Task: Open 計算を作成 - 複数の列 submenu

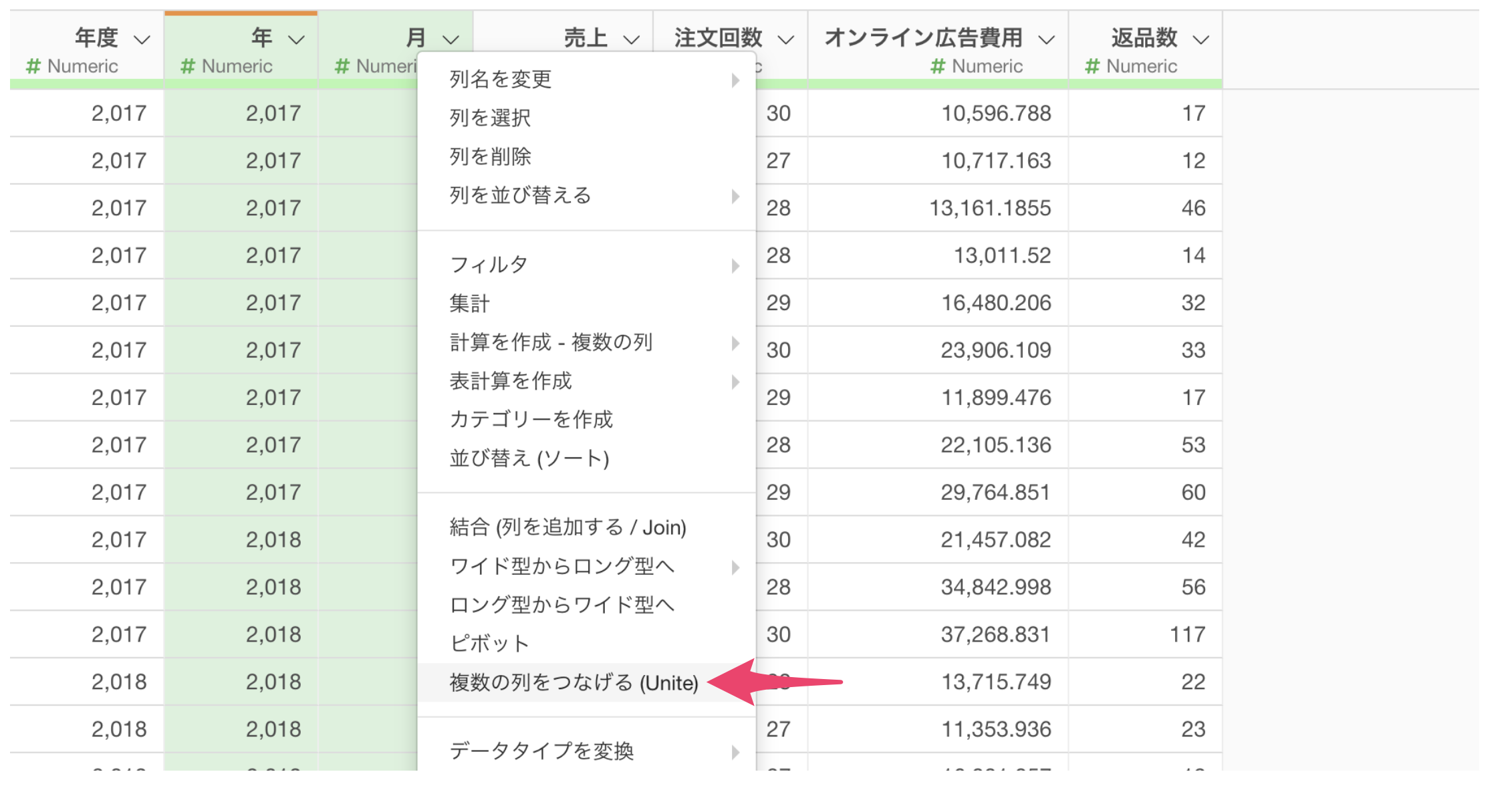Action: click(x=551, y=343)
